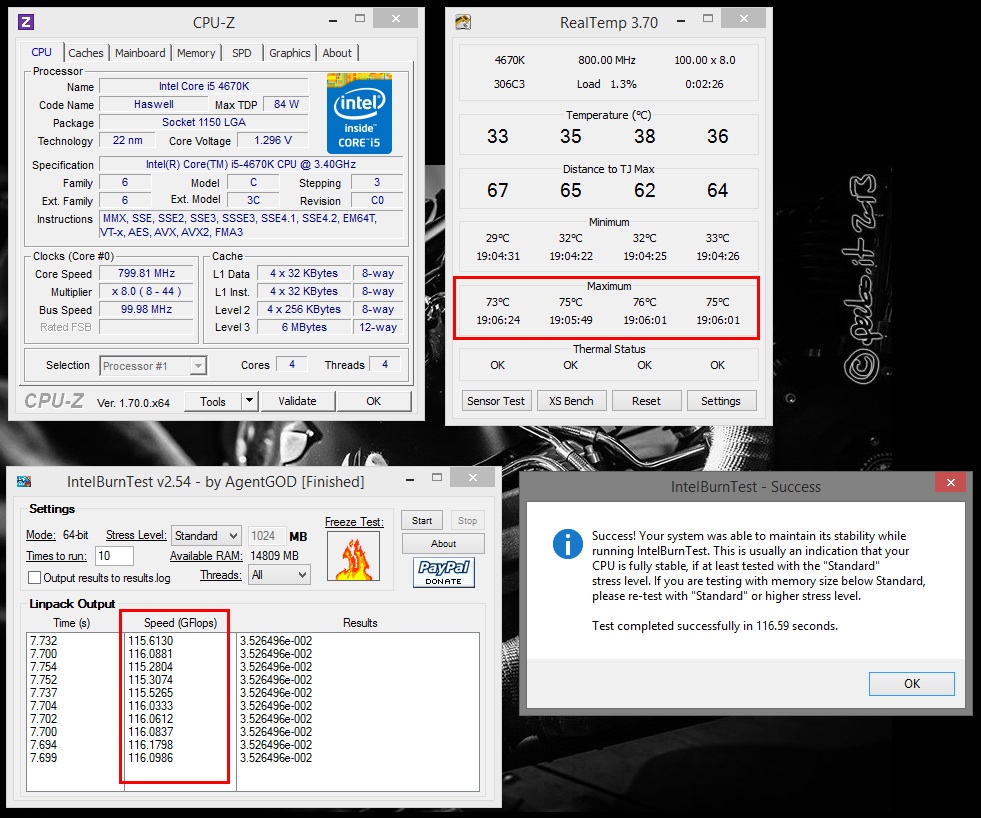The height and width of the screenshot is (818, 981).
Task: Open the Processor #1 selection dropdown
Action: click(153, 366)
